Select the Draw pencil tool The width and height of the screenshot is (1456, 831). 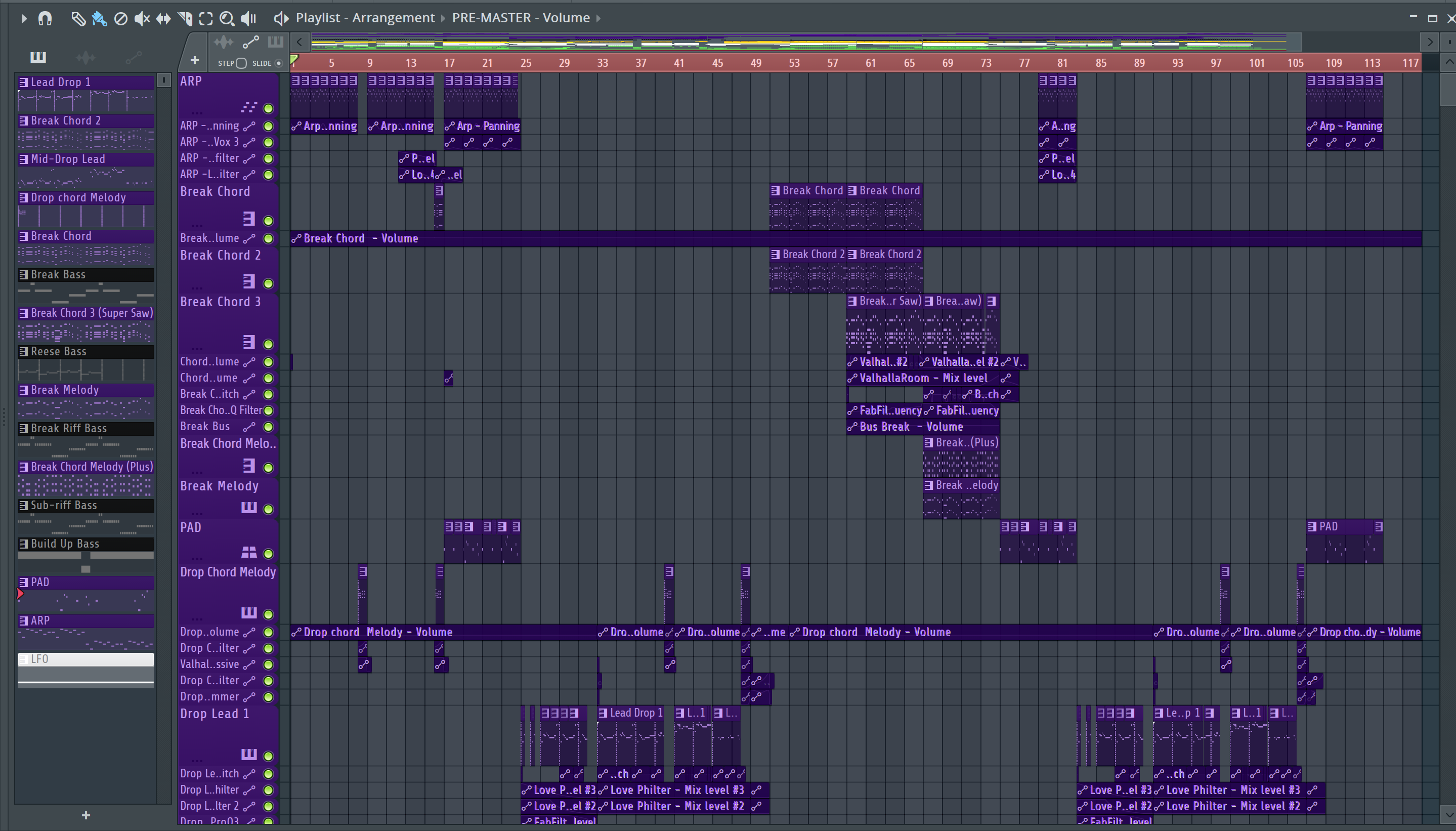click(x=78, y=19)
